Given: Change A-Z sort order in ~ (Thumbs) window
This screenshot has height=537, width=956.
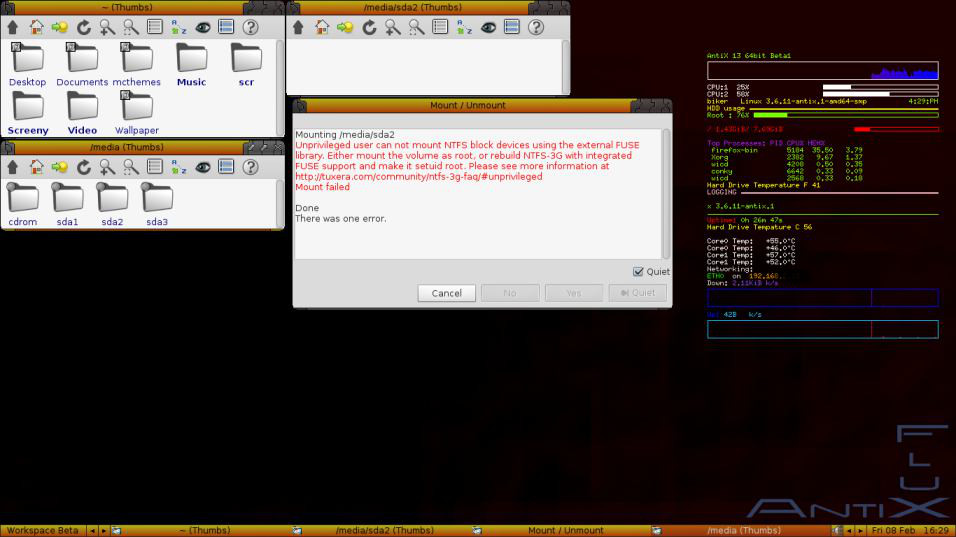Looking at the screenshot, I should (179, 27).
